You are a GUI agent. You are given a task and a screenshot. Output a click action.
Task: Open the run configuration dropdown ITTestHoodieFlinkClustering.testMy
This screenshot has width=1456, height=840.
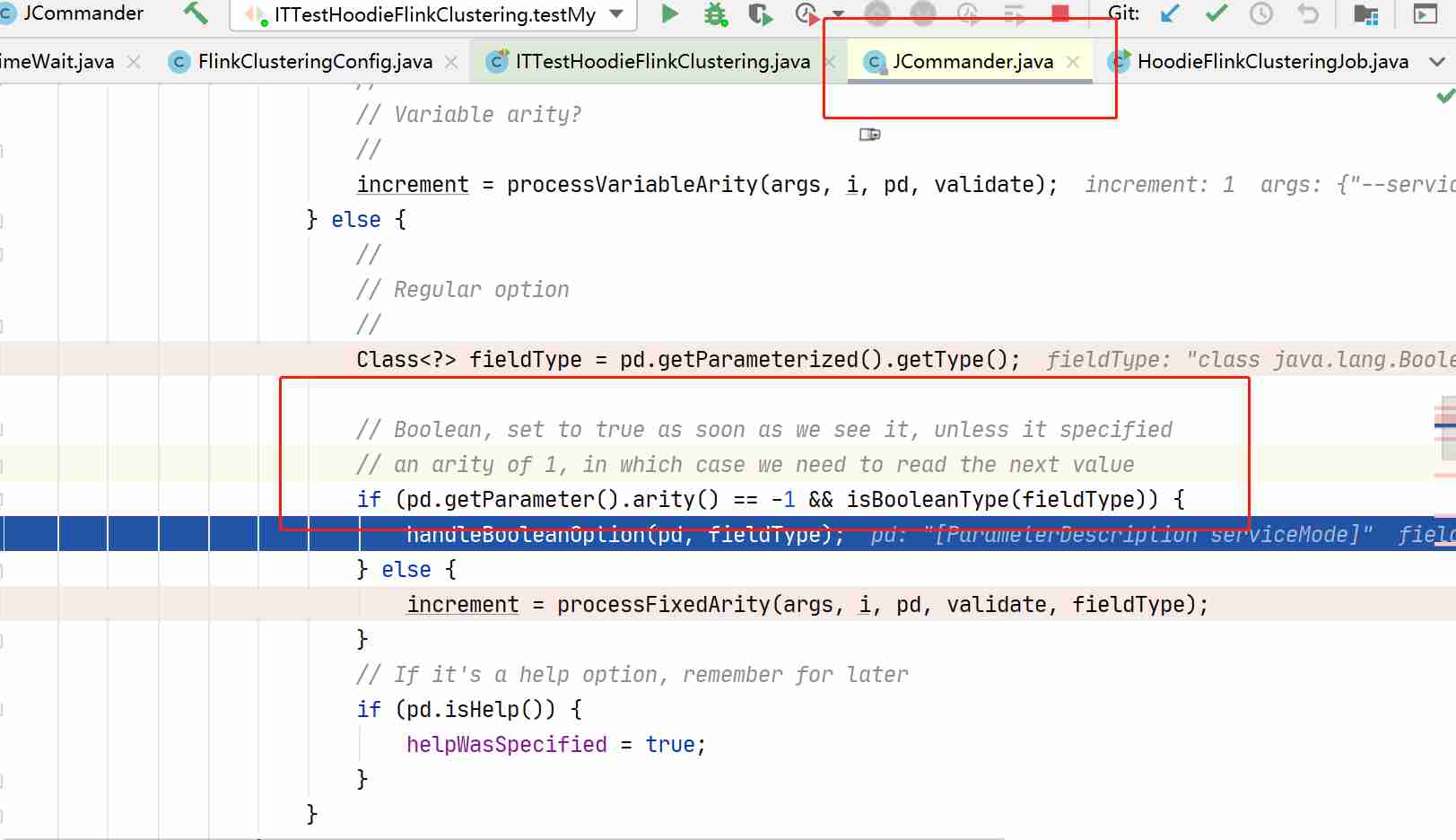pyautogui.click(x=434, y=14)
